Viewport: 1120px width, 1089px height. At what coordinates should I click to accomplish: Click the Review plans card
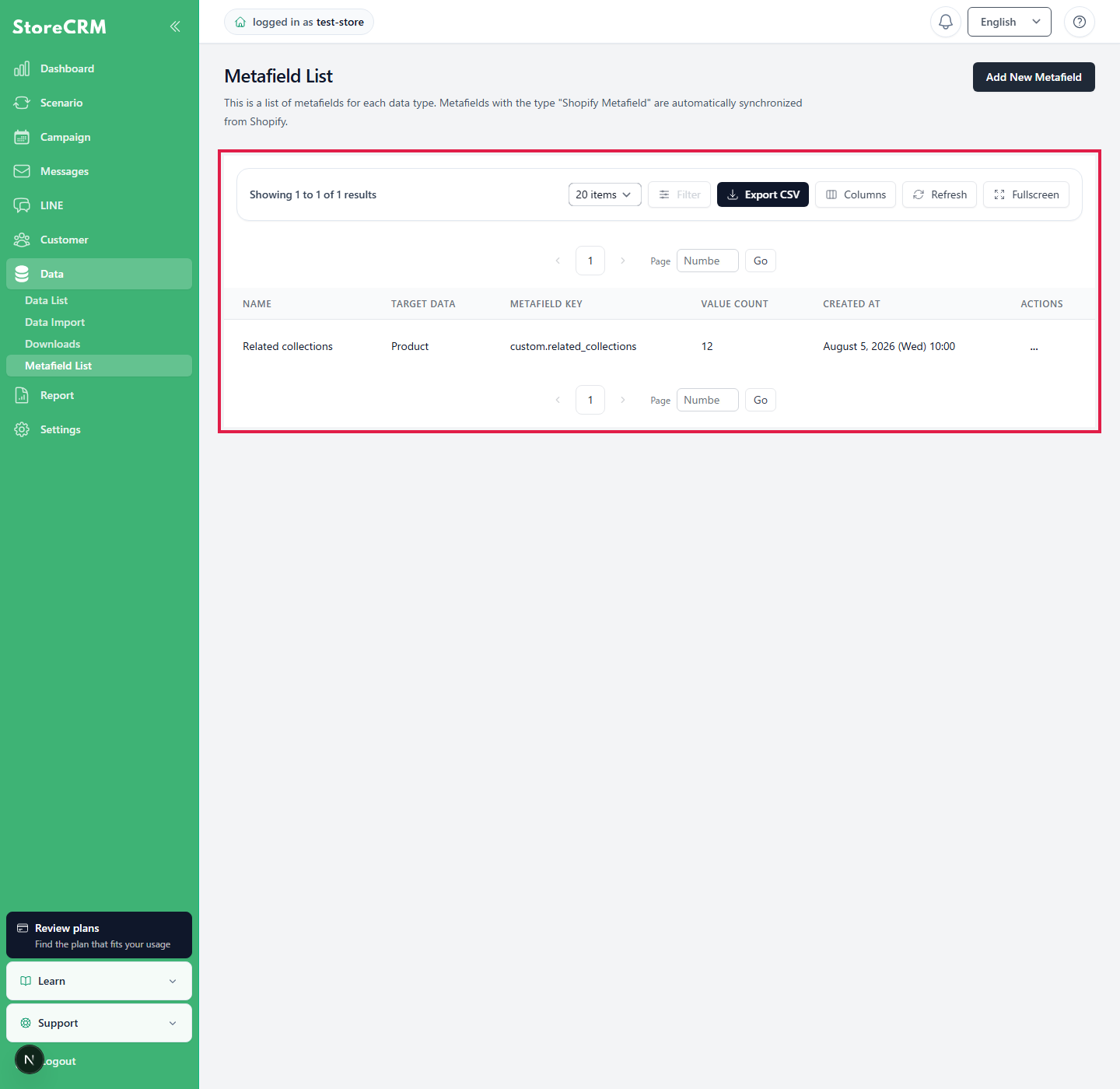pyautogui.click(x=99, y=935)
